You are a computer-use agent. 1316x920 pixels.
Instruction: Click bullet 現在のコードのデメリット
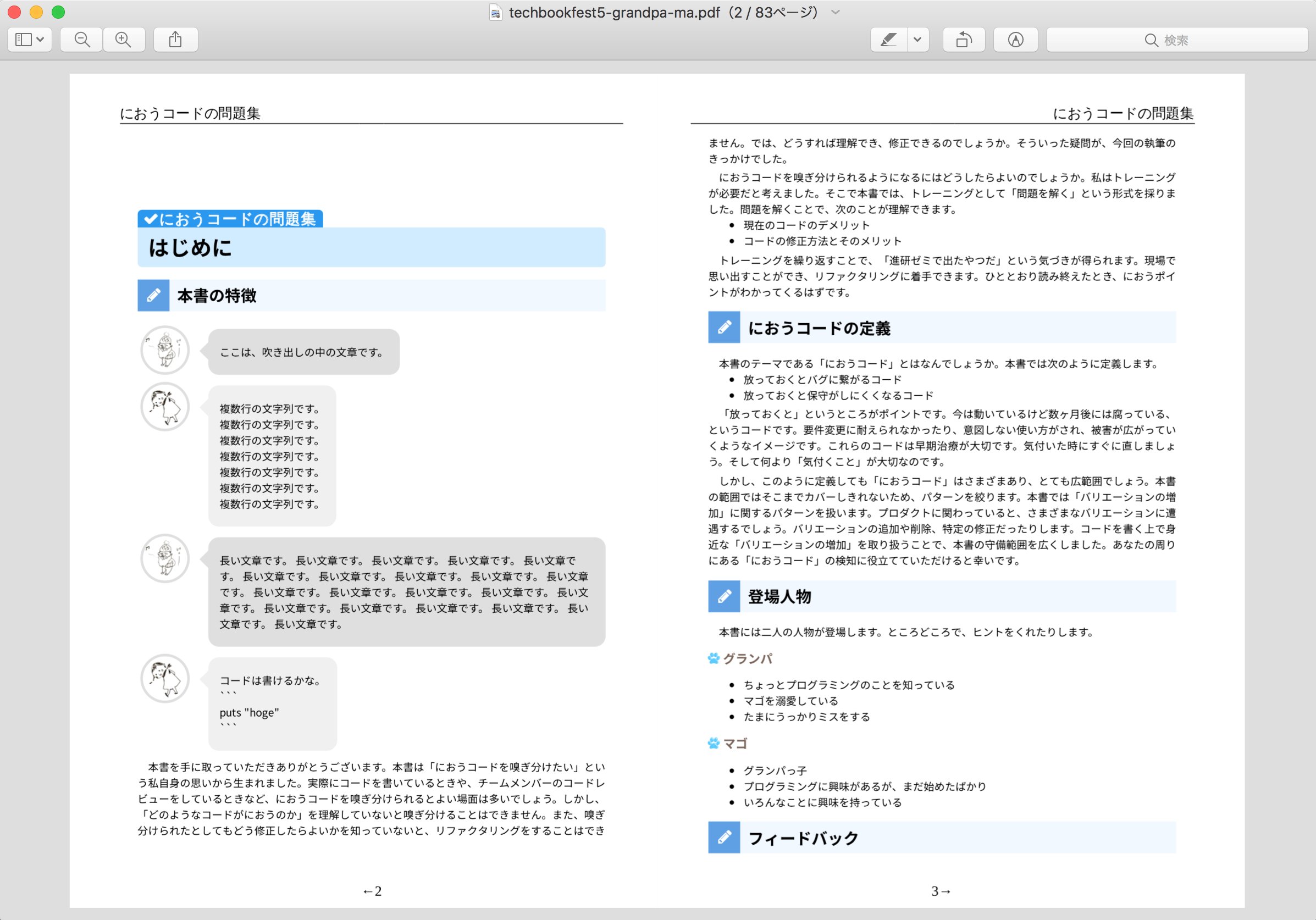pos(806,225)
